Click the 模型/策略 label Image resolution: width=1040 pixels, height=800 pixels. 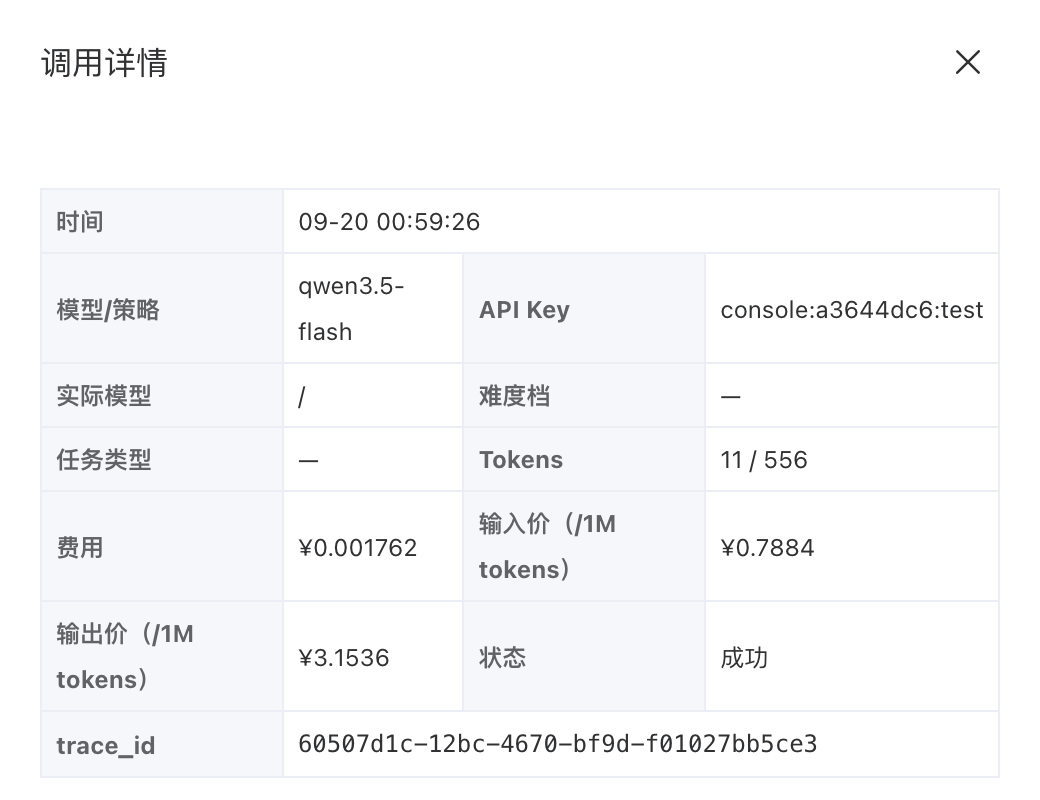click(108, 310)
